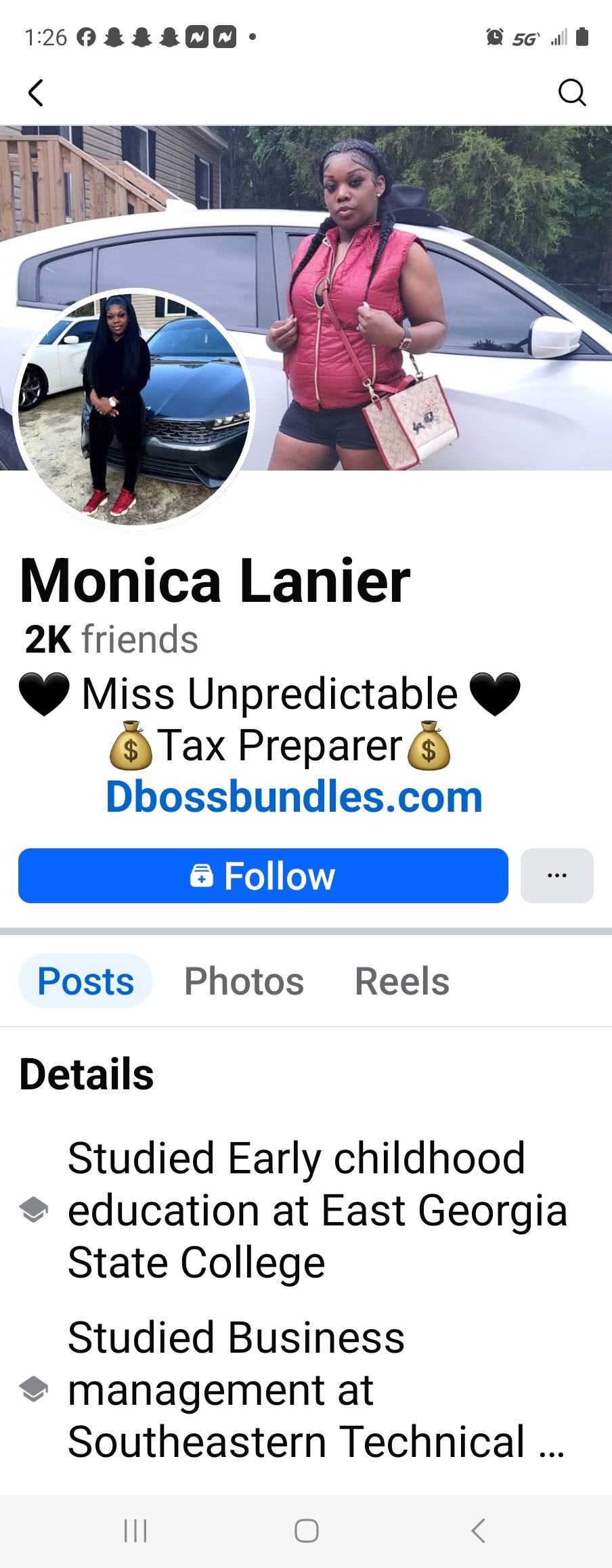Tap Android recent apps navigation icon

135,1530
